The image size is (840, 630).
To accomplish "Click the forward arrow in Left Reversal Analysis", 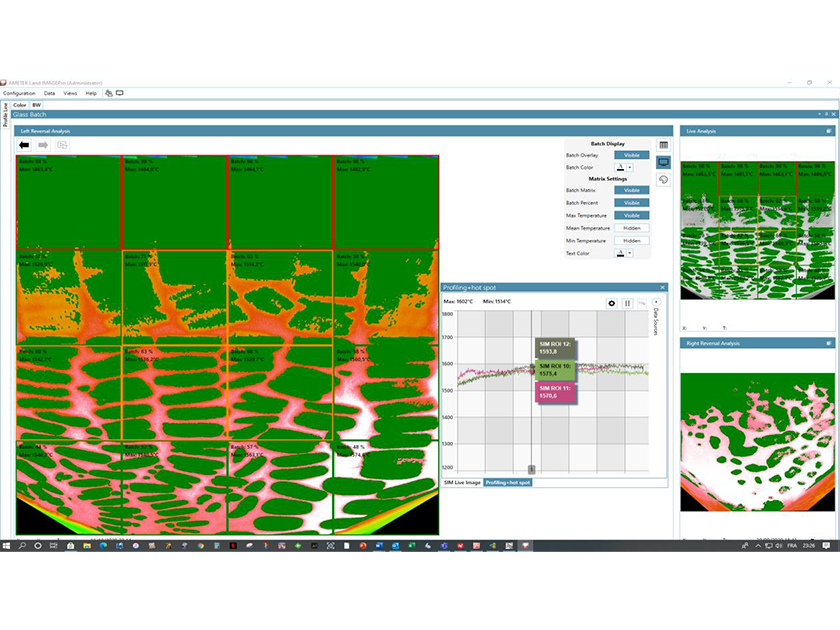I will pos(43,145).
